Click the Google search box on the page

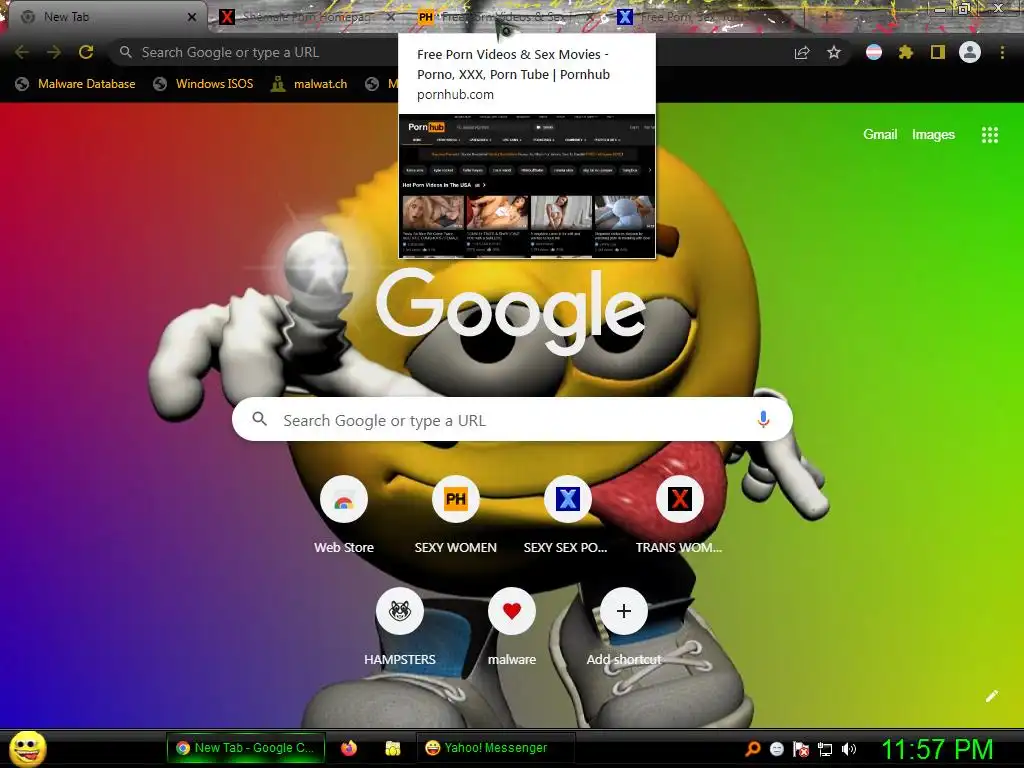point(513,420)
